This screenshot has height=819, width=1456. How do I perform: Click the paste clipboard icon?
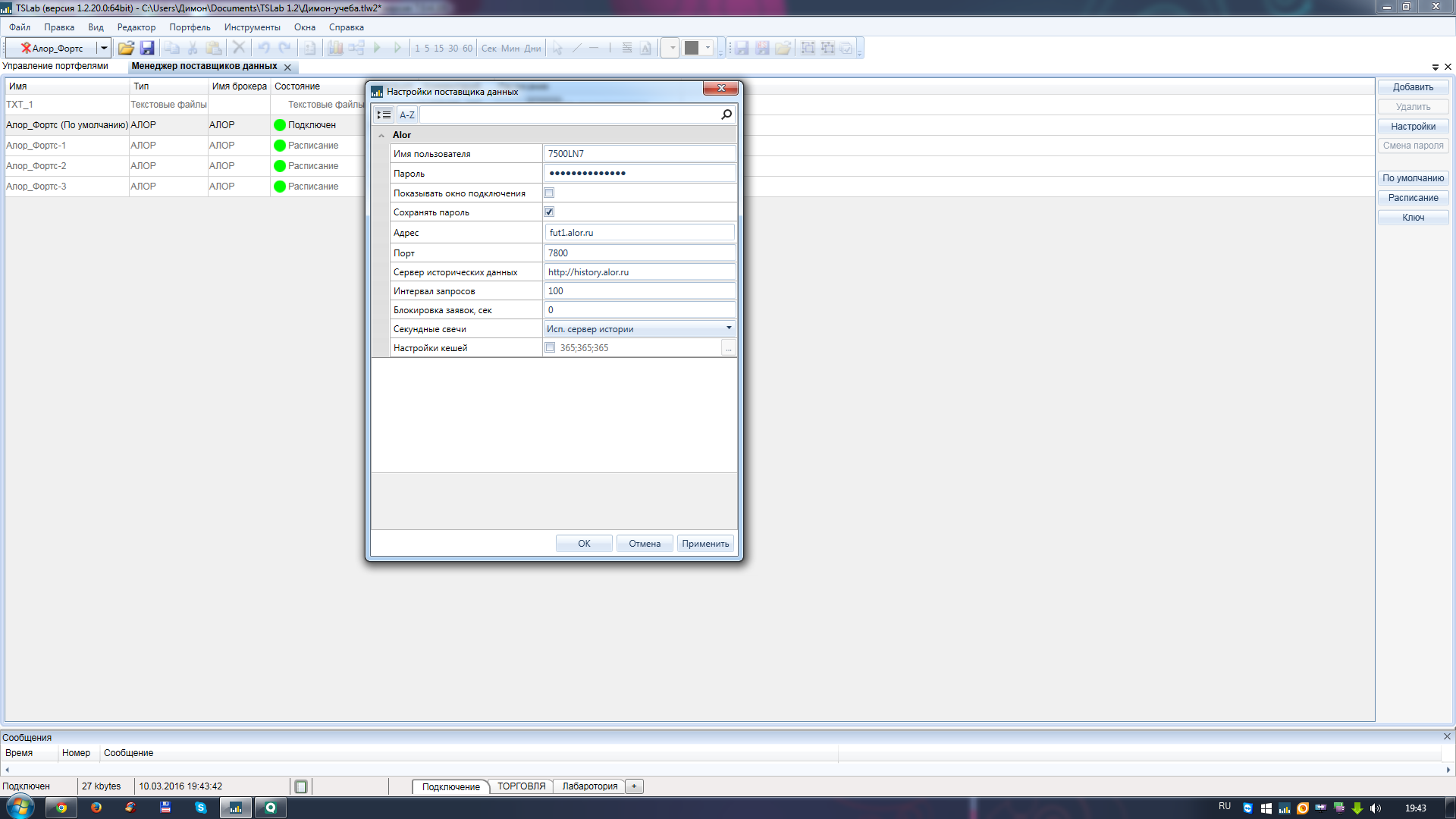(214, 48)
